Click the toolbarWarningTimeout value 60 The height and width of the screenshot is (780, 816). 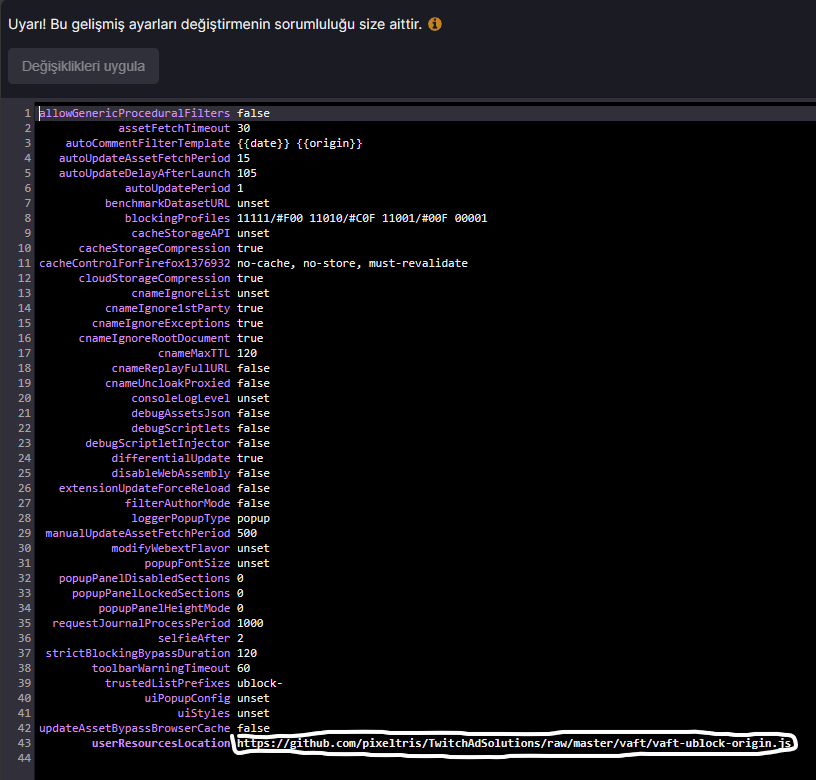pyautogui.click(x=244, y=669)
